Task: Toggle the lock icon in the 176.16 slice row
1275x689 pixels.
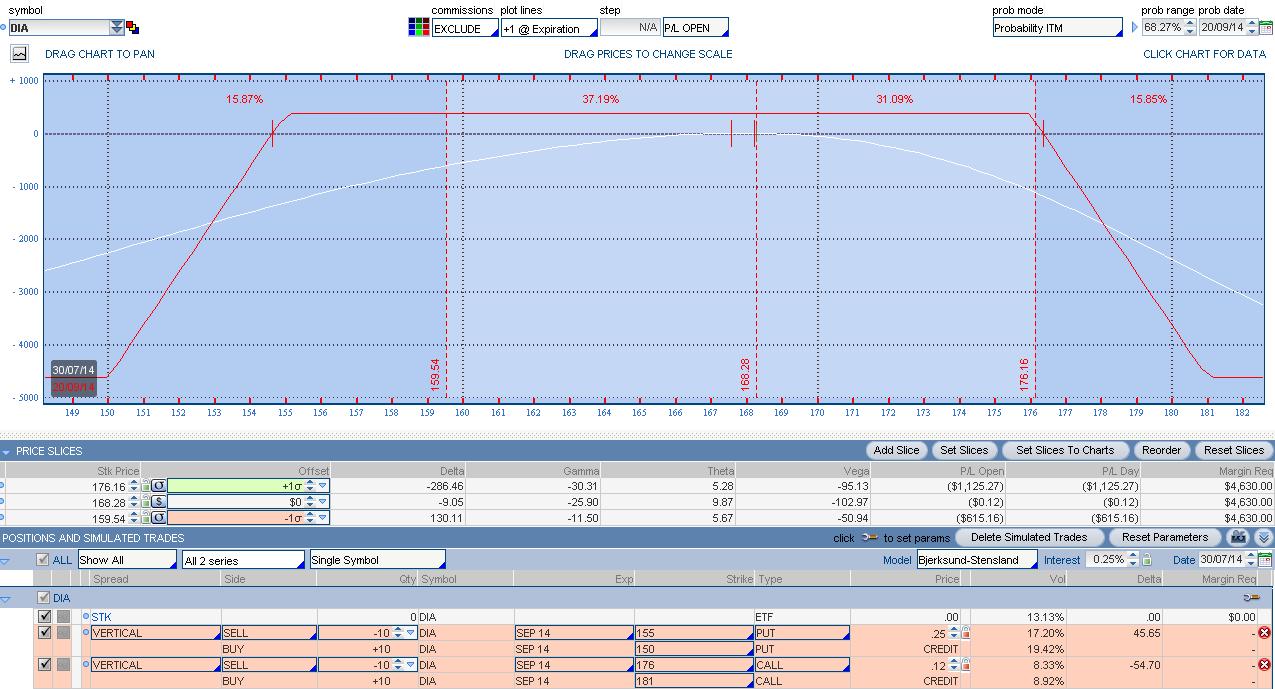Action: coord(146,486)
